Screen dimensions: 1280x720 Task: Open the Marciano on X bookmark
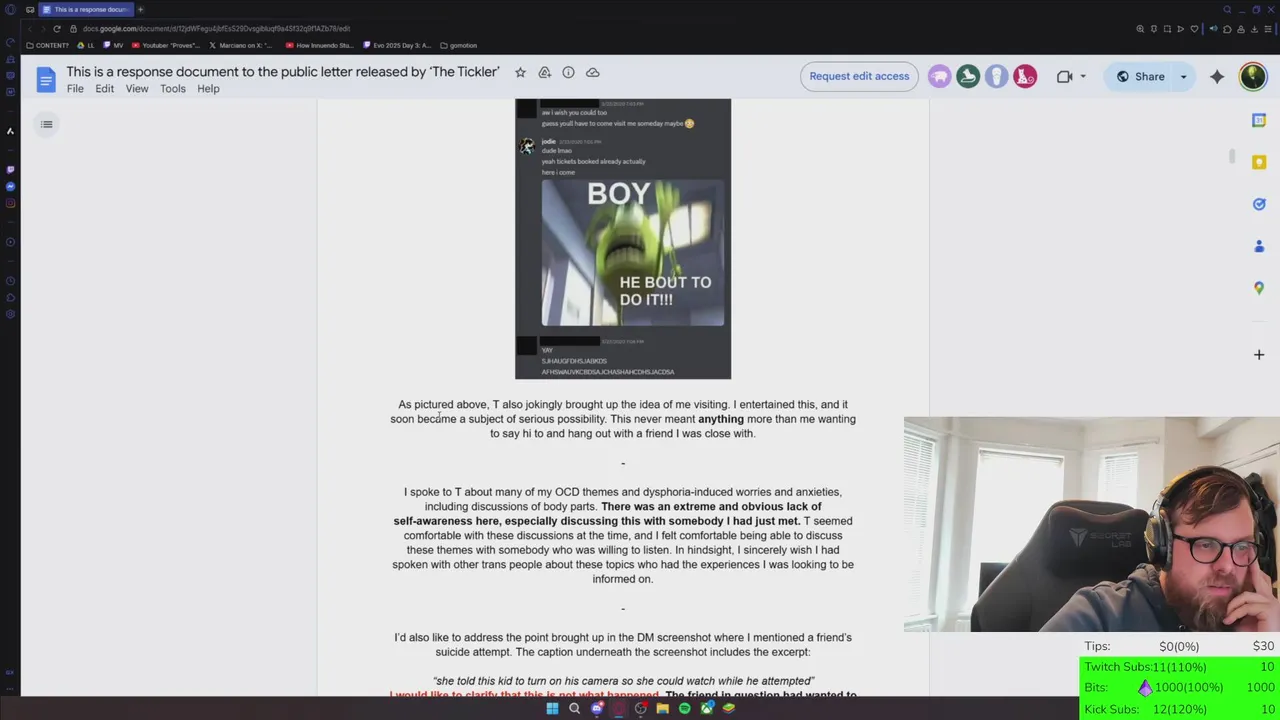241,45
